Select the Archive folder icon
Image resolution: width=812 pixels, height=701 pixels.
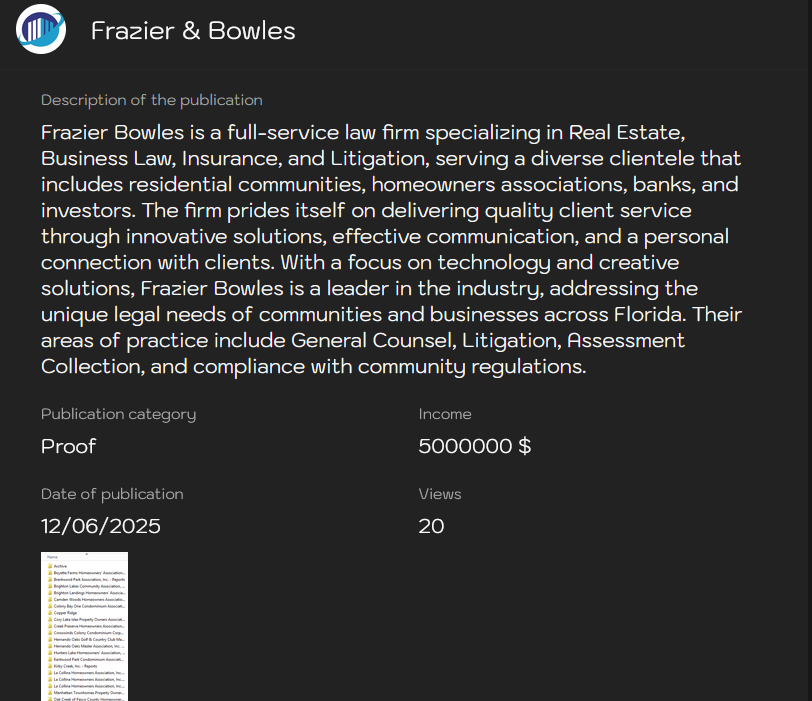tap(51, 566)
